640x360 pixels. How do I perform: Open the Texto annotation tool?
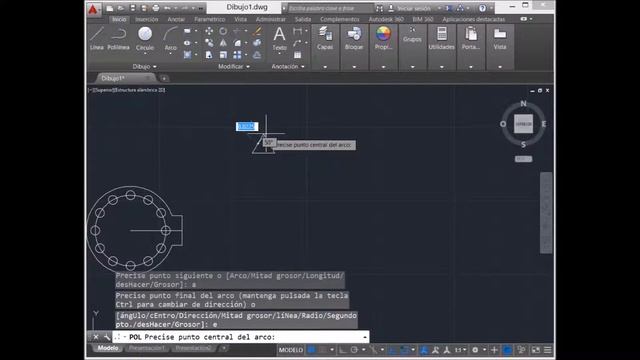pyautogui.click(x=279, y=38)
